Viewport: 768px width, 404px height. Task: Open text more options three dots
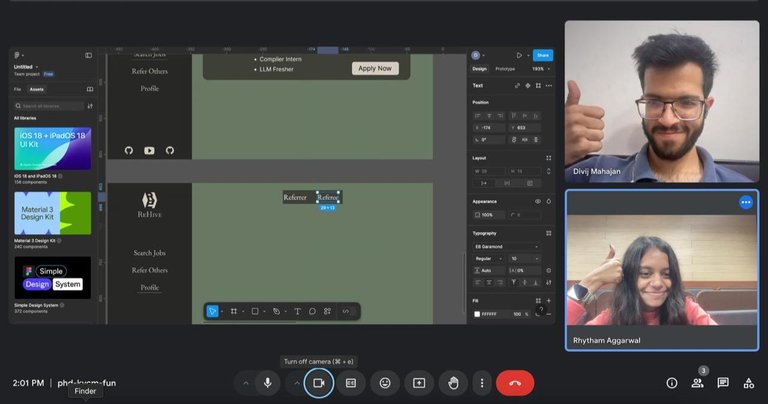coord(549,86)
